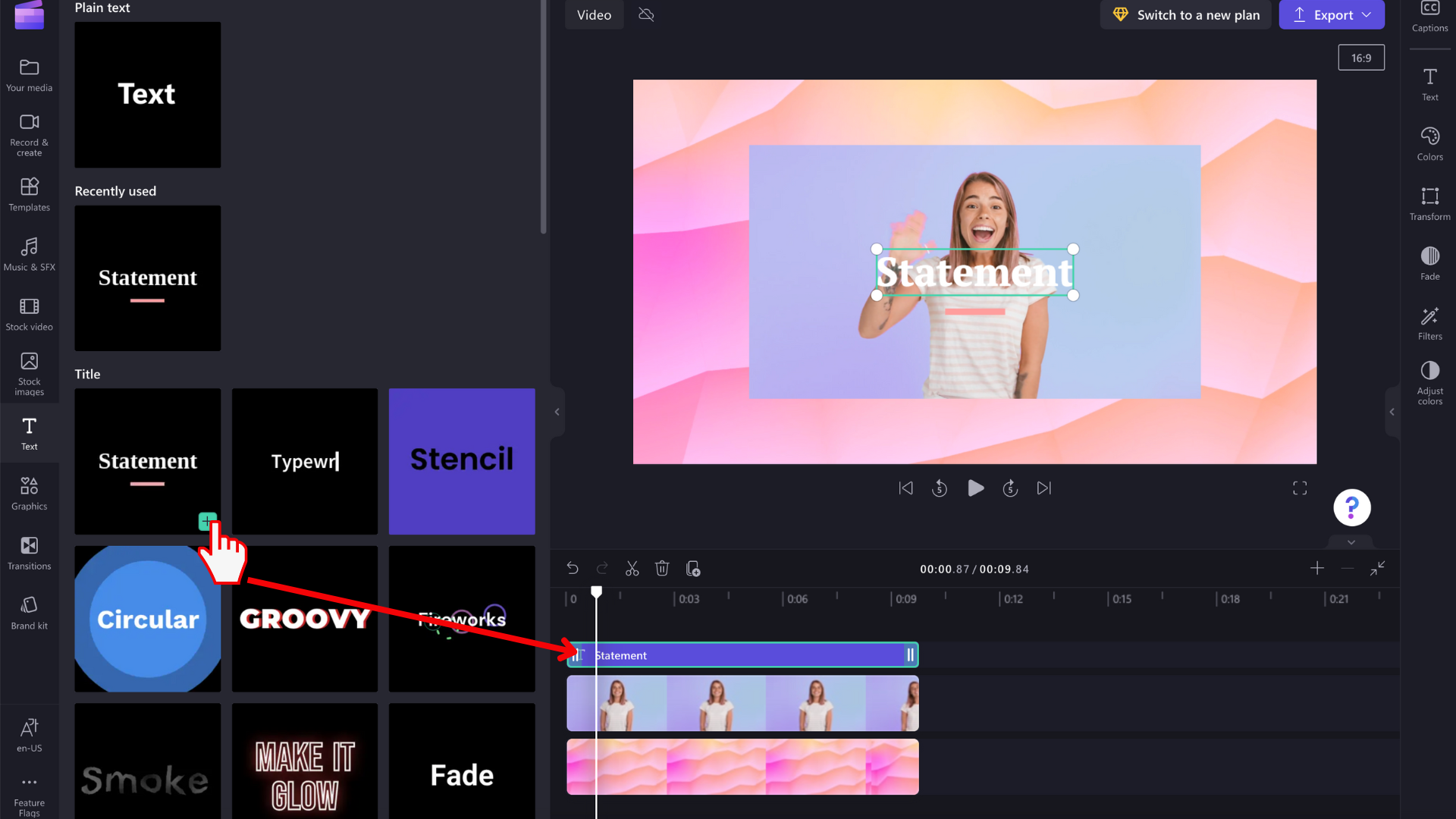Toggle the Colors panel on right sidebar

[x=1430, y=145]
